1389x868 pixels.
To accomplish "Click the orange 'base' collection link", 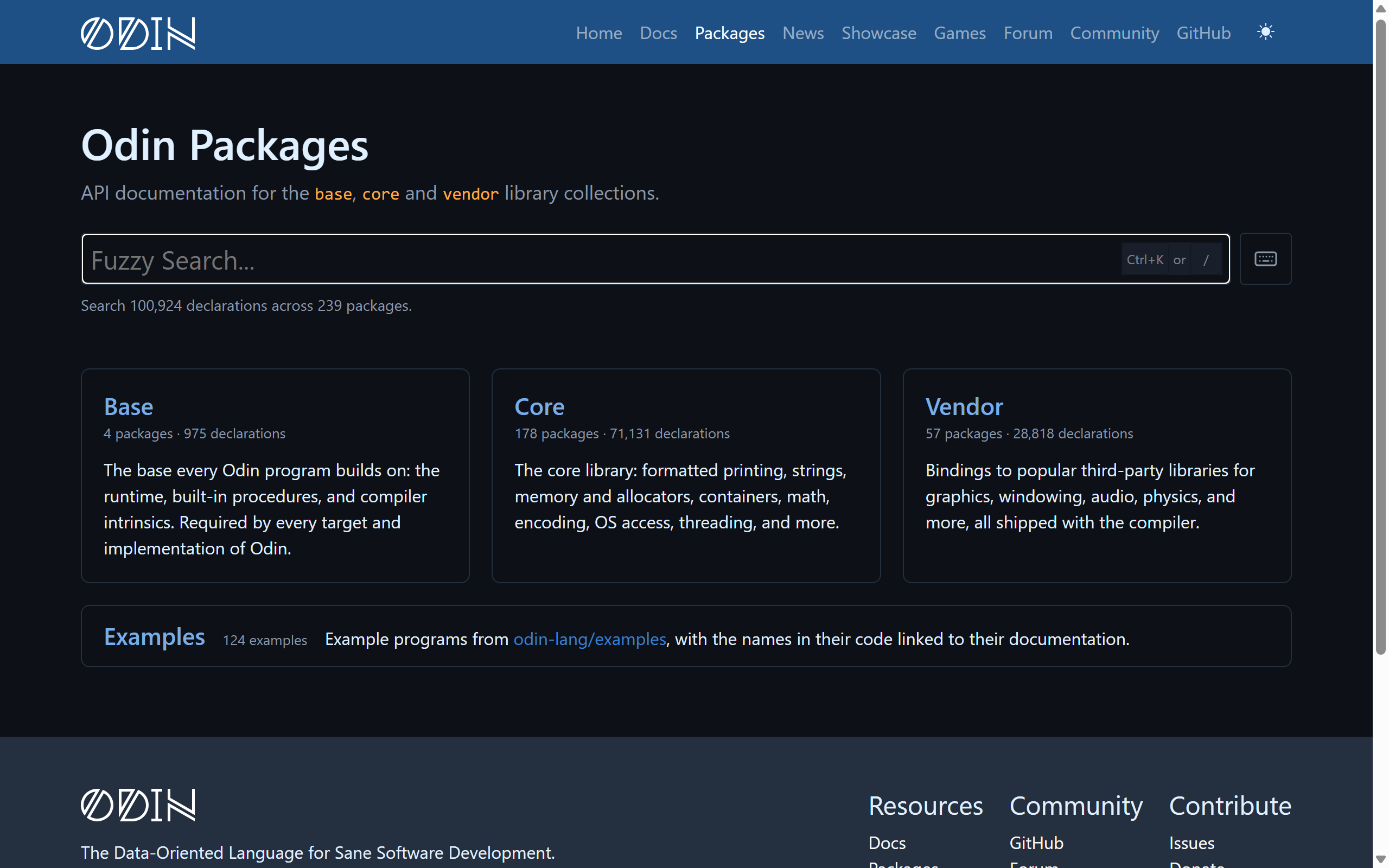I will [334, 194].
